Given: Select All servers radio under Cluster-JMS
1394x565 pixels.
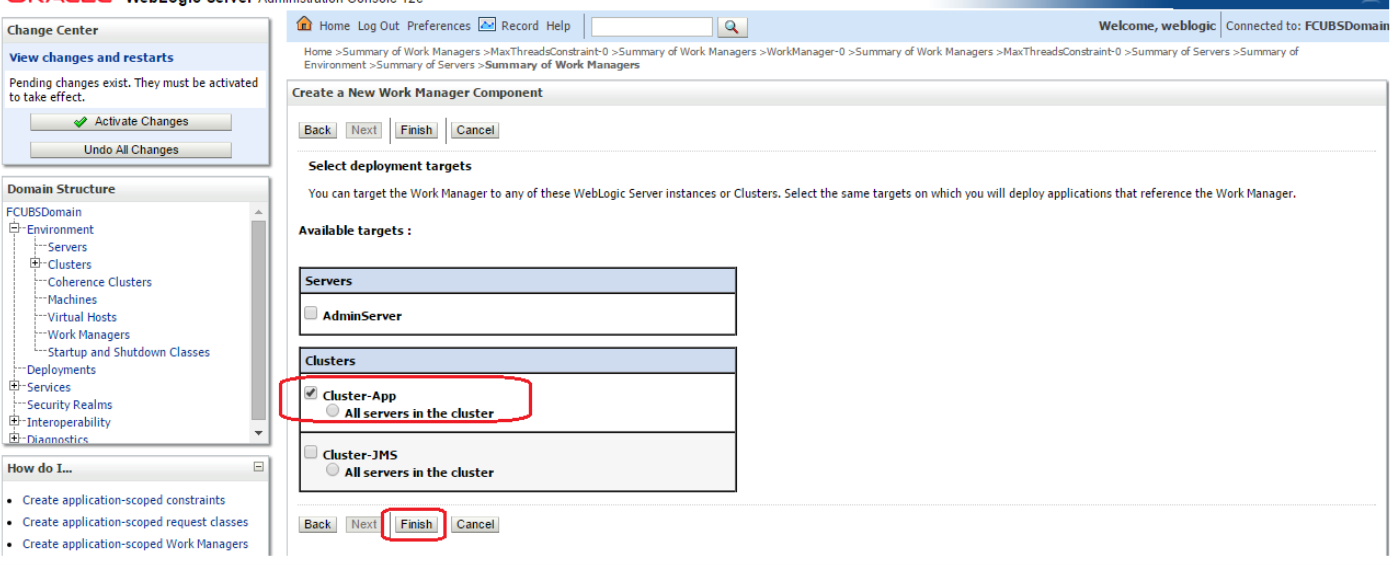Looking at the screenshot, I should pyautogui.click(x=333, y=470).
